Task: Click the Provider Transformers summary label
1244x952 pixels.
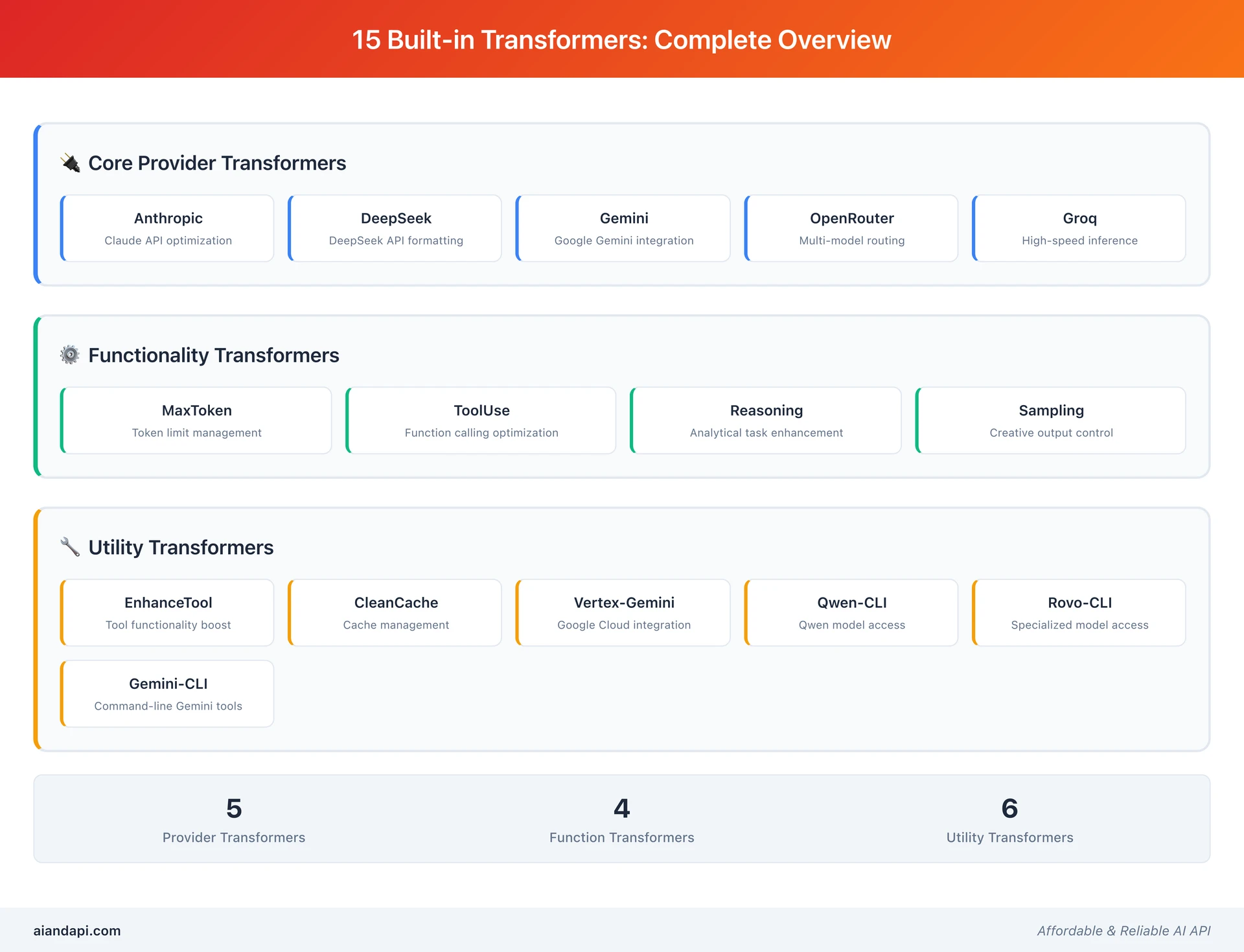Action: point(234,837)
